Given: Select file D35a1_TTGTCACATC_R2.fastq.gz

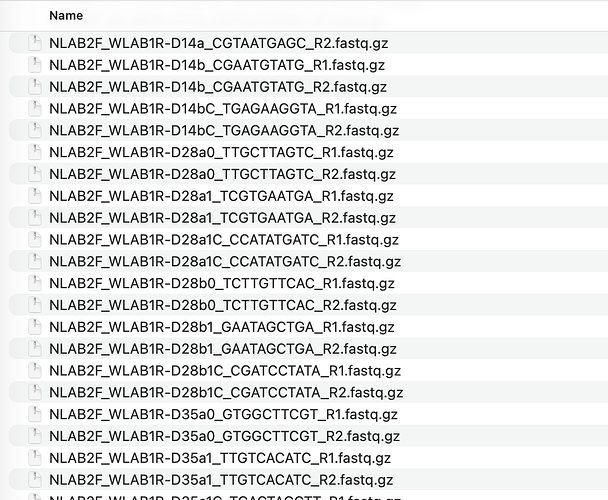Looking at the screenshot, I should [x=221, y=480].
